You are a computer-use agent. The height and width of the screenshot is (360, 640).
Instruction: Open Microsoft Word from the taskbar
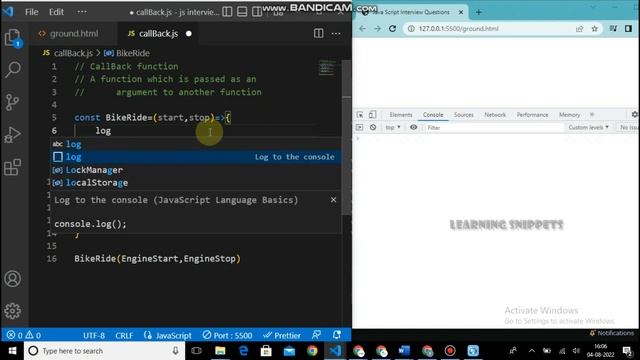click(x=404, y=351)
